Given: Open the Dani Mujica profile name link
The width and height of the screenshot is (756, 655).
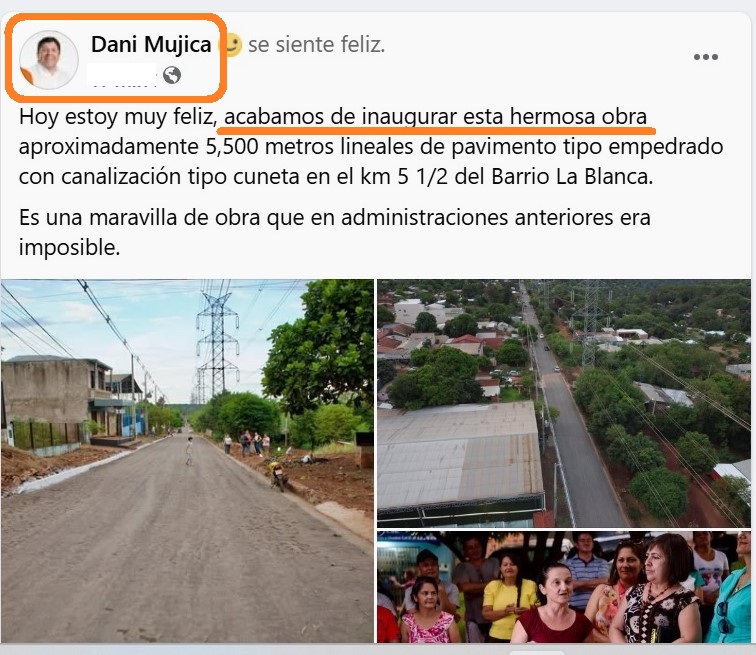Looking at the screenshot, I should [x=151, y=44].
